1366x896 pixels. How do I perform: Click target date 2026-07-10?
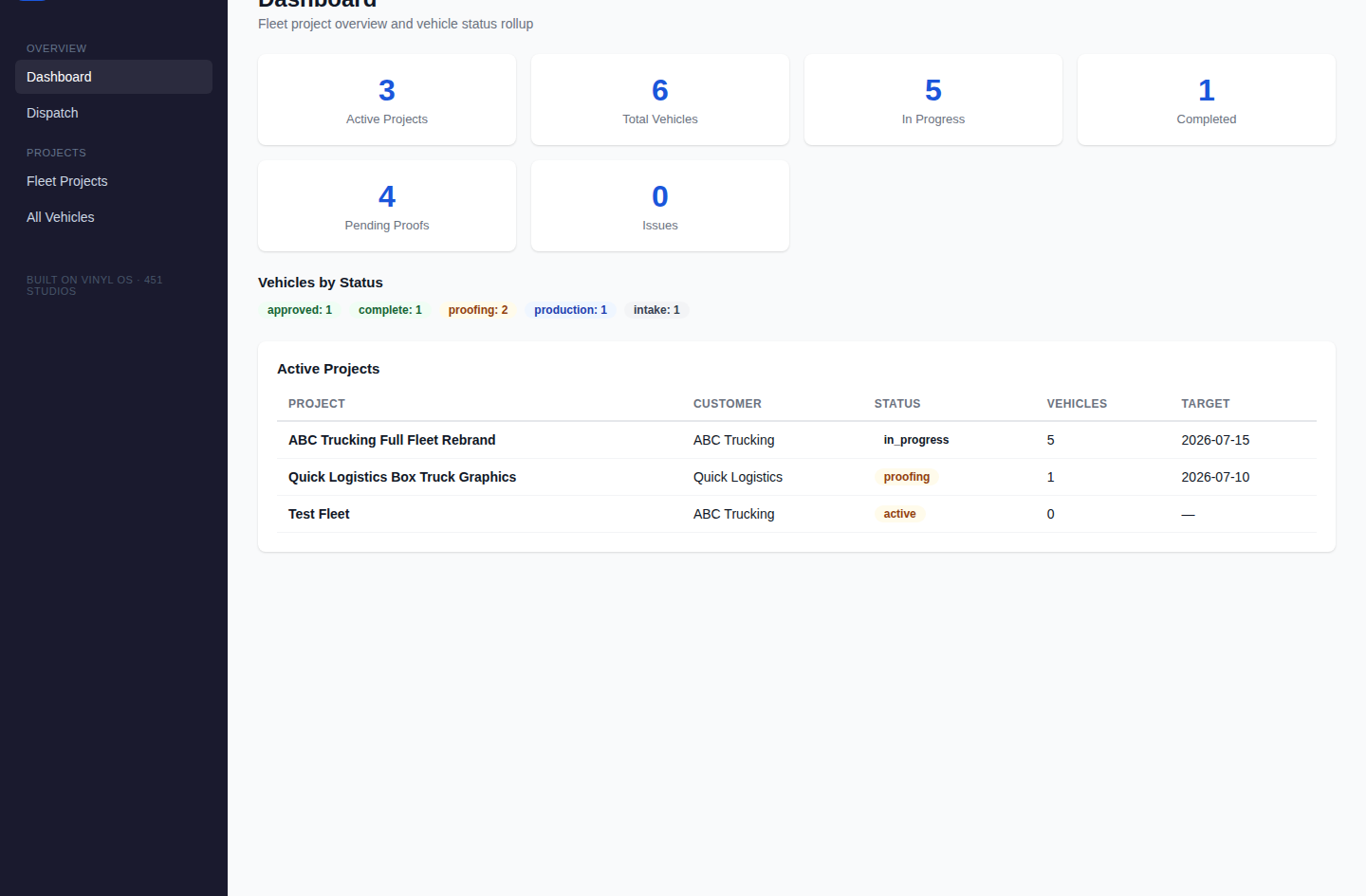tap(1215, 477)
